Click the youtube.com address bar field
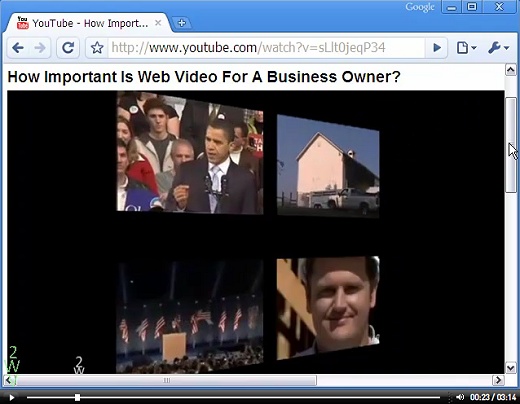The width and height of the screenshot is (520, 404). point(266,48)
